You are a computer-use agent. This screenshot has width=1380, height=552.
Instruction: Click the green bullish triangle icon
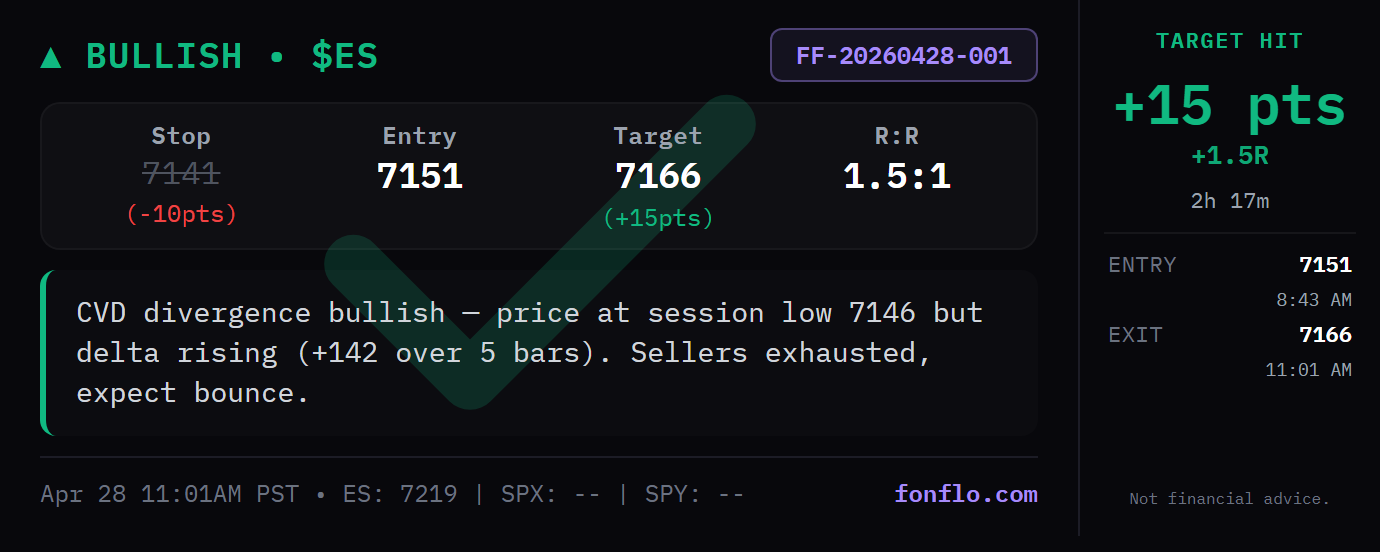(x=51, y=57)
